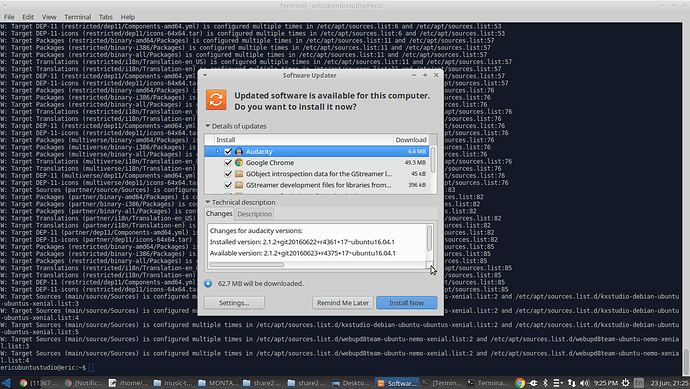Open the 'Deskto' taskbar entry
The image size is (690, 389).
pyautogui.click(x=351, y=383)
